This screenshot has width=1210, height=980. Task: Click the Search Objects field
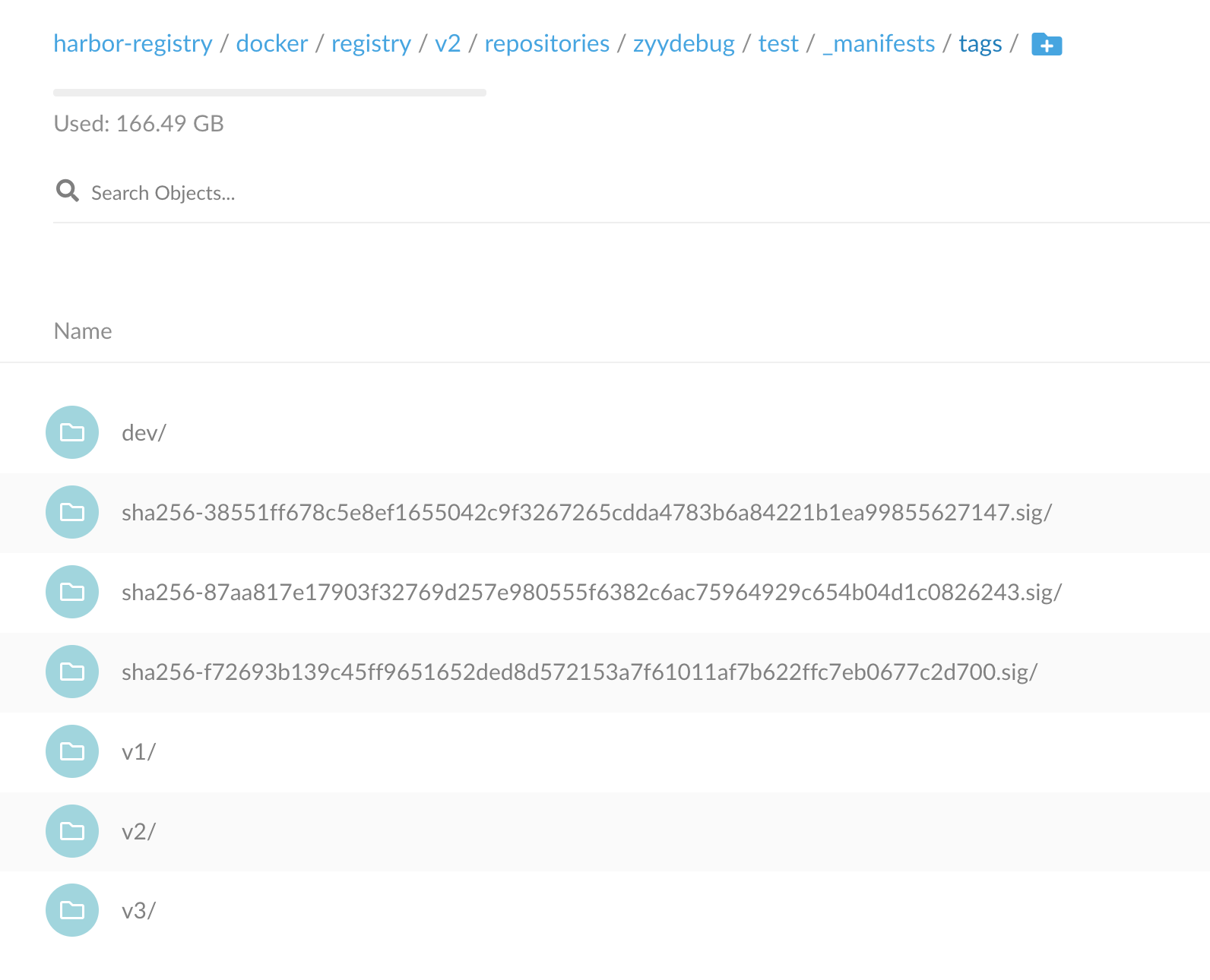pyautogui.click(x=631, y=192)
